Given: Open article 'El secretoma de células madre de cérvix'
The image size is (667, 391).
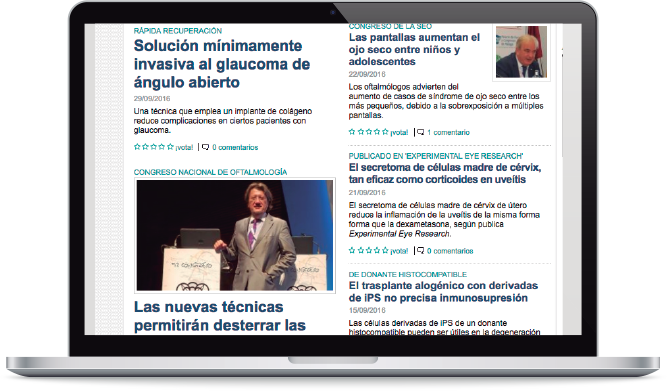Looking at the screenshot, I should pos(445,173).
